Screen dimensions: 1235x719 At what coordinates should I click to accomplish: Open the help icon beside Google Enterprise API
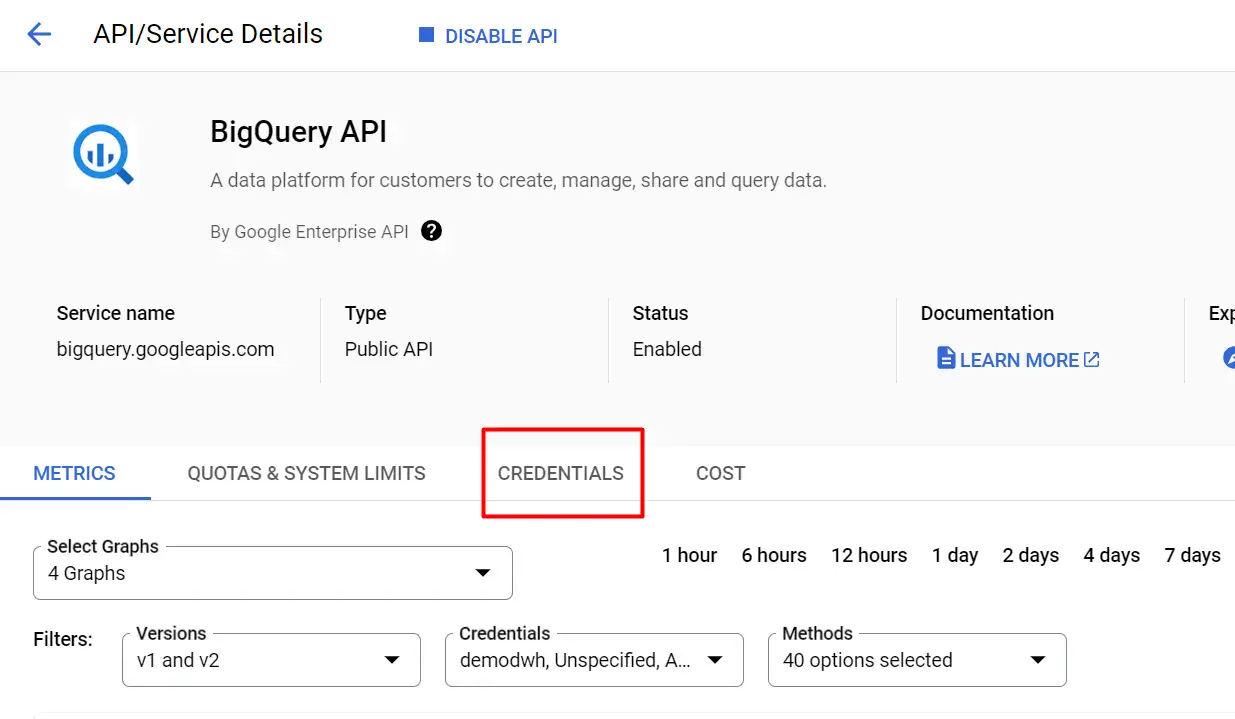(x=431, y=231)
